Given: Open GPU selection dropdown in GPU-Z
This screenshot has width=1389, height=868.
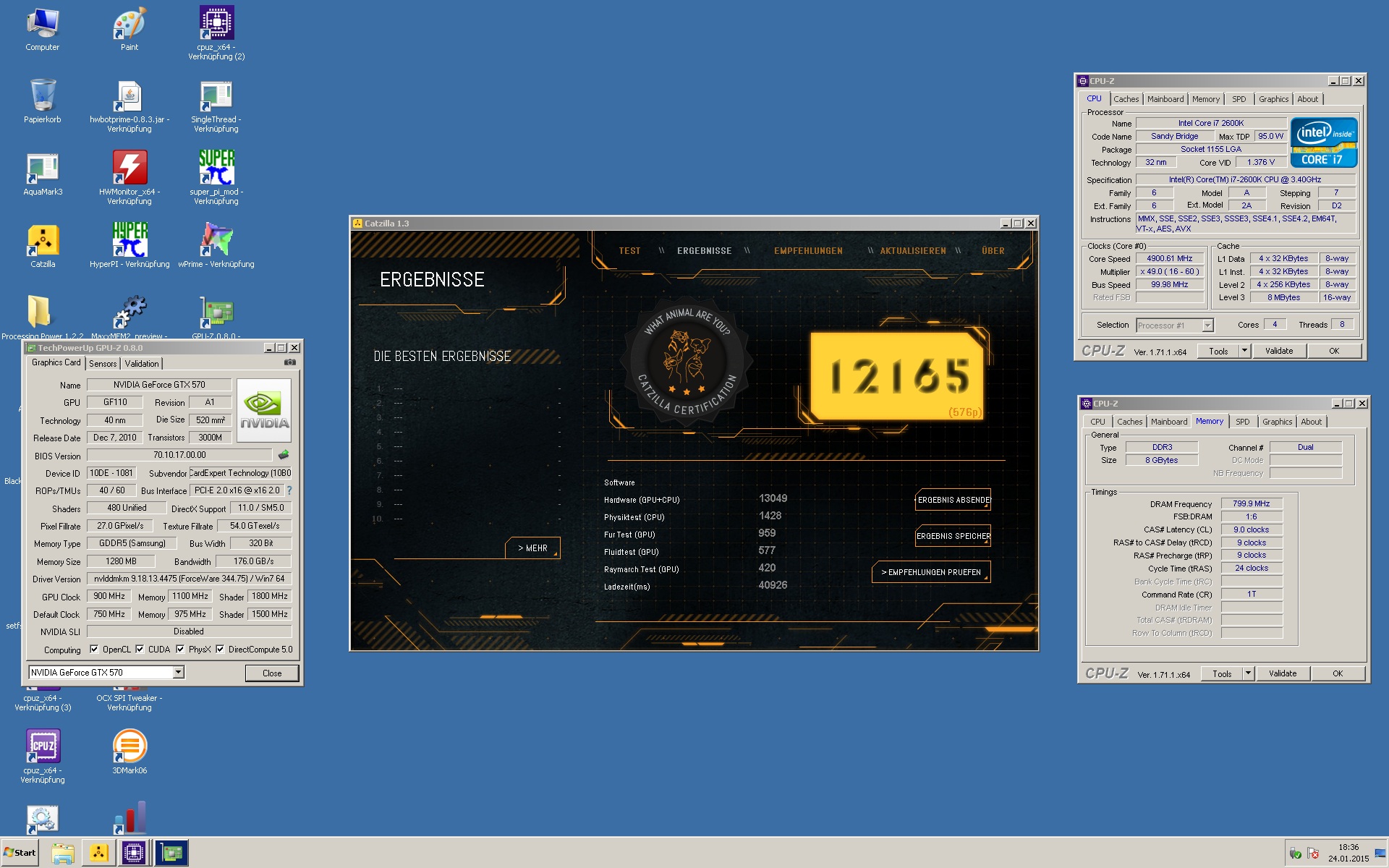Looking at the screenshot, I should pos(178,673).
